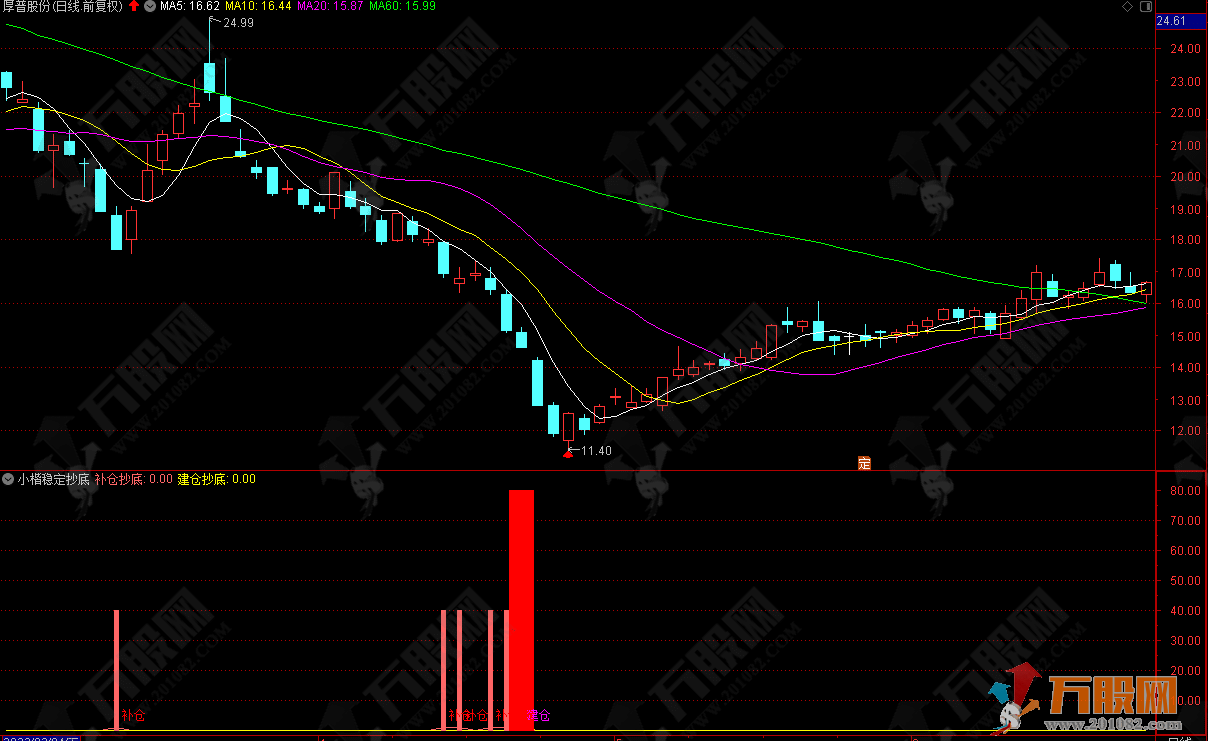
Task: Toggle the side panel icon at top right
Action: [x=1145, y=6]
